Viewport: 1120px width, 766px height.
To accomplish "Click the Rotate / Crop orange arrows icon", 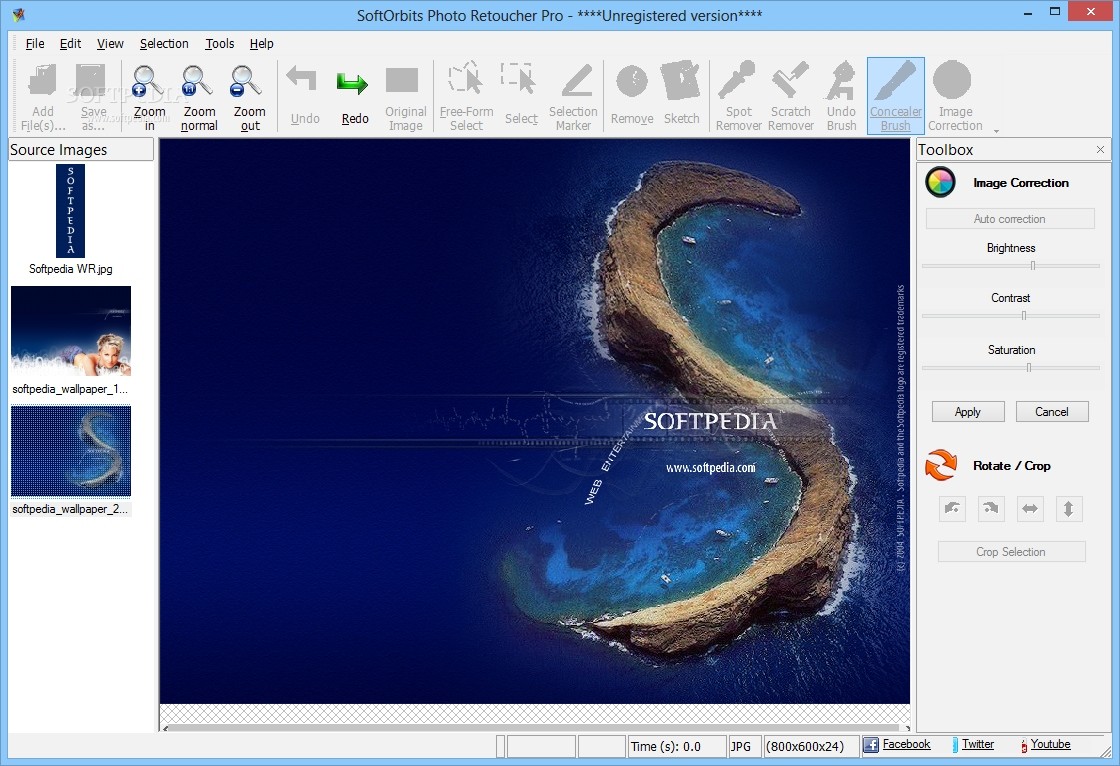I will pyautogui.click(x=941, y=465).
